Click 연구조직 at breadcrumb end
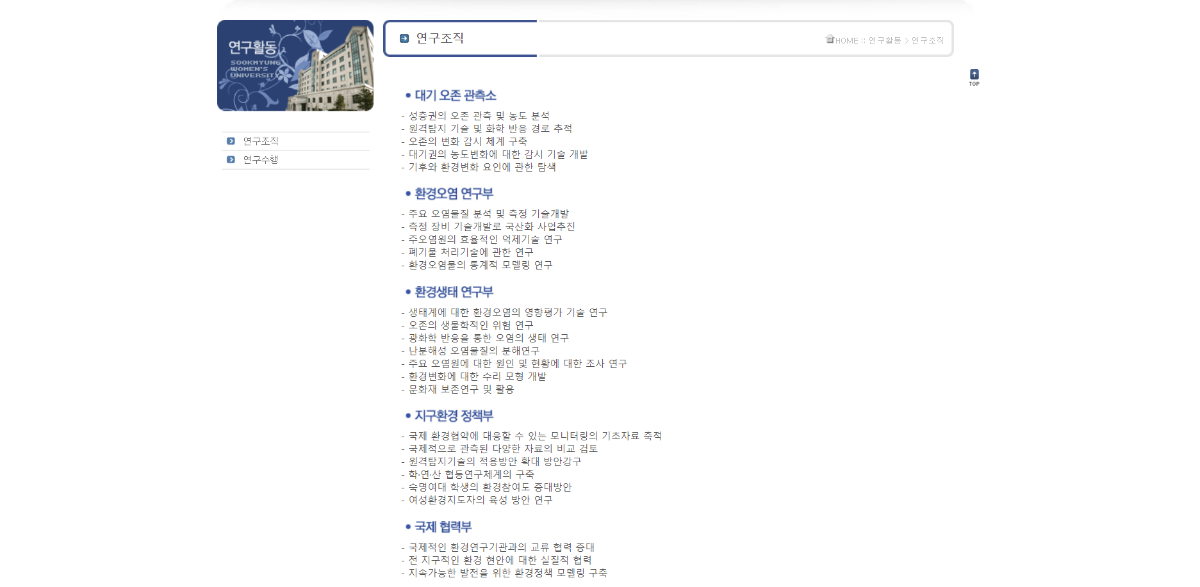Viewport: 1200px width, 587px height. click(x=927, y=41)
